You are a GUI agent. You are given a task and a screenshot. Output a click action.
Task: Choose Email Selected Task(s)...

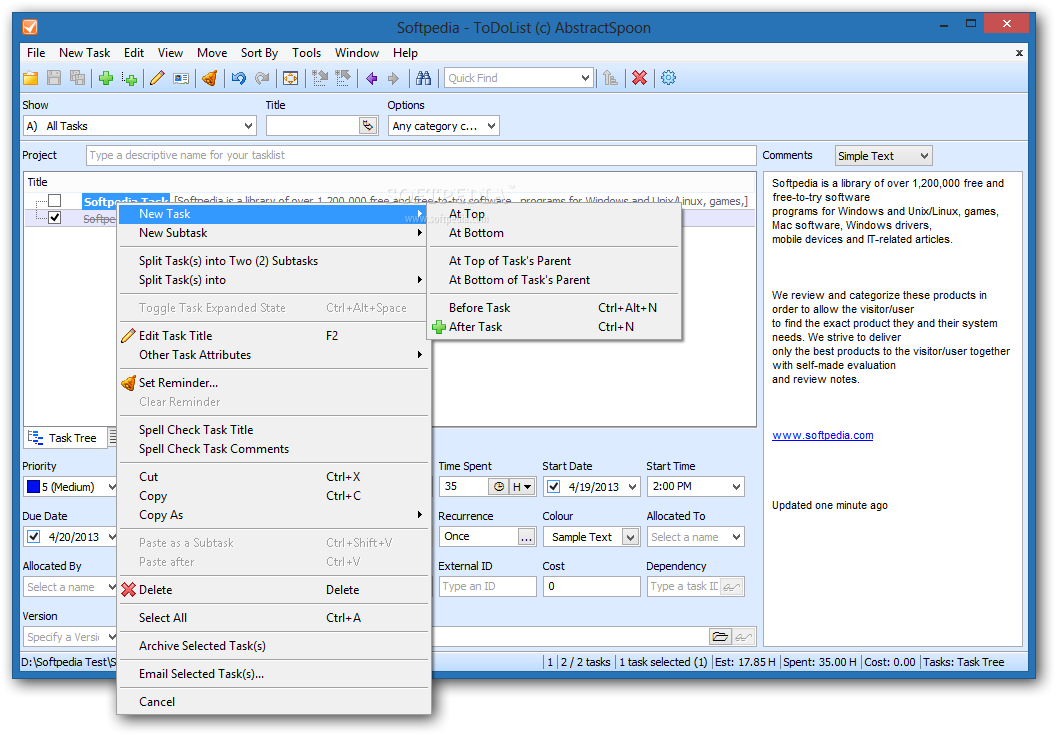[x=274, y=674]
